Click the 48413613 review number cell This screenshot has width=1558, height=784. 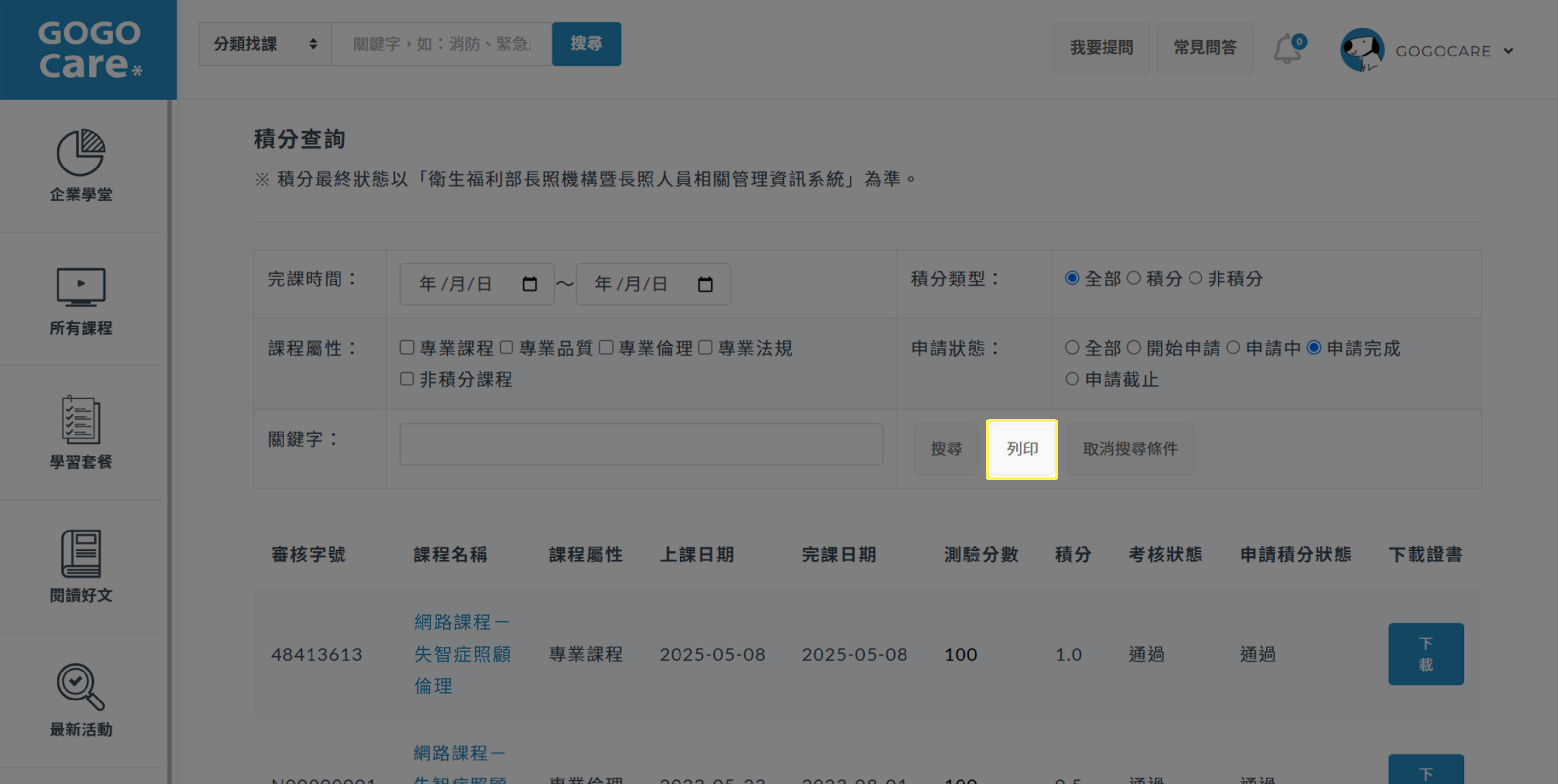[x=316, y=654]
